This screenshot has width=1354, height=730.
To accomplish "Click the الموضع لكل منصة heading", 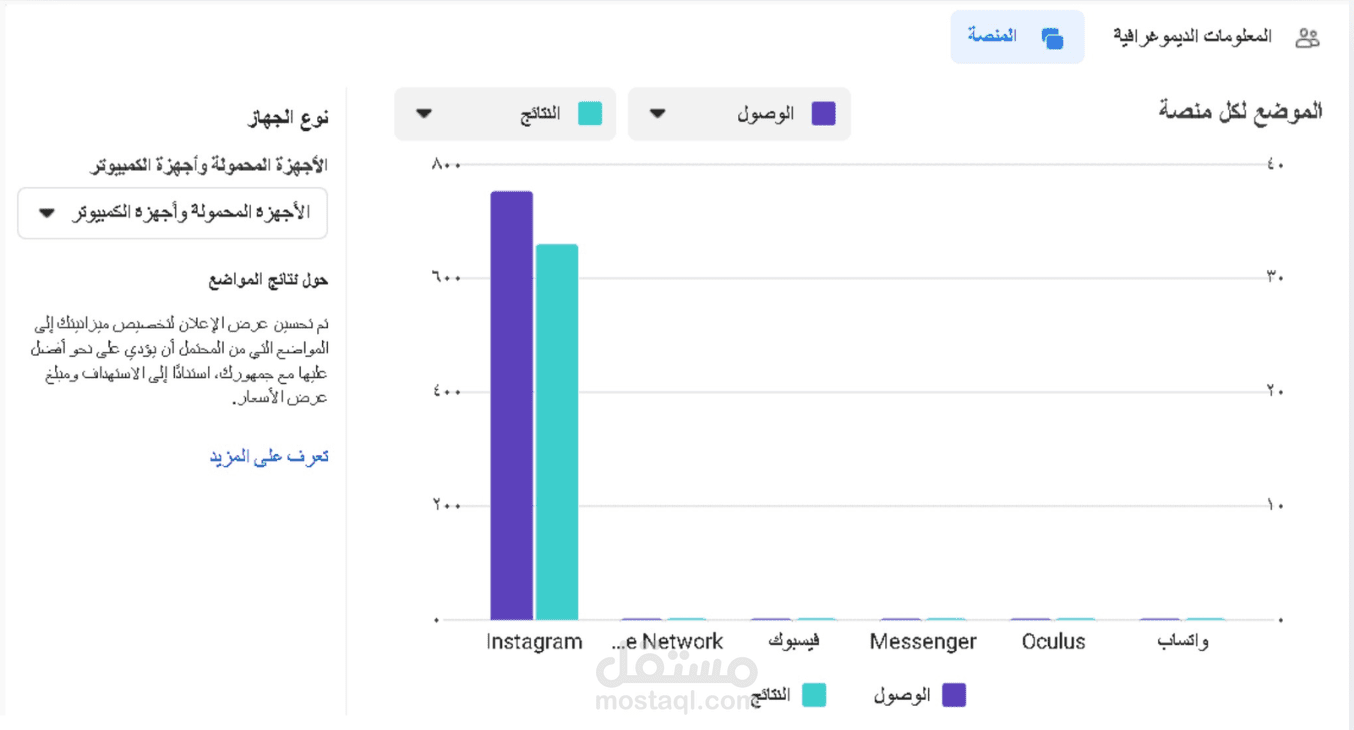I will pos(1241,111).
